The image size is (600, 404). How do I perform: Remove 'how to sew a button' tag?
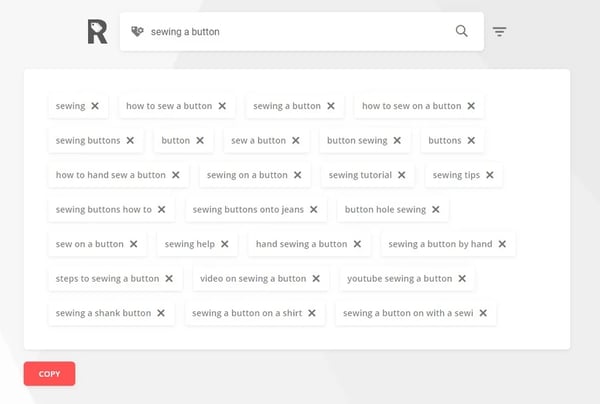[x=222, y=106]
